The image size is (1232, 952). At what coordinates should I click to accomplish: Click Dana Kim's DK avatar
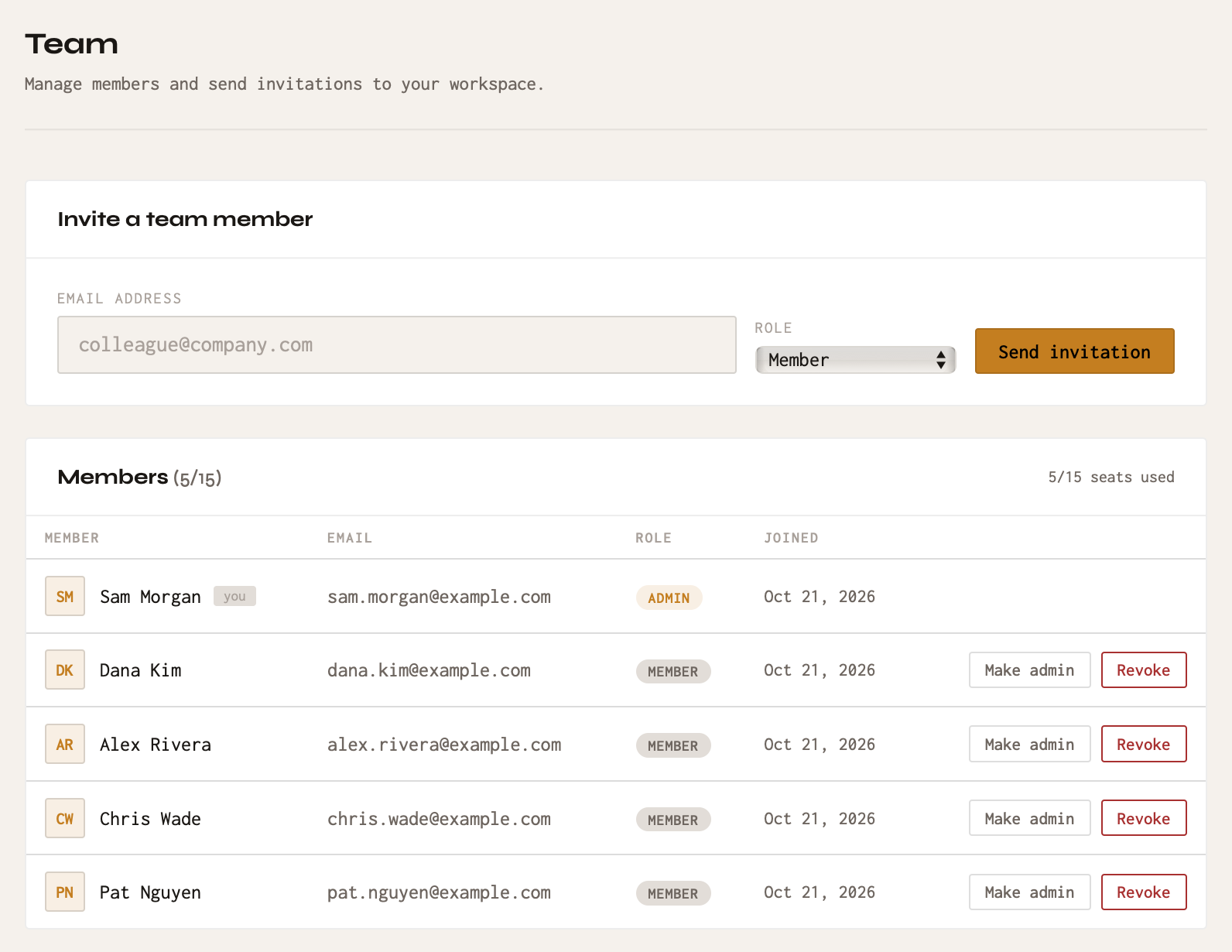tap(65, 669)
